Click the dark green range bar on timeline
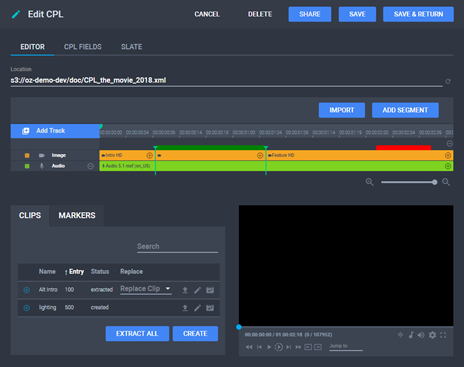Image resolution: width=464 pixels, height=367 pixels. 210,148
